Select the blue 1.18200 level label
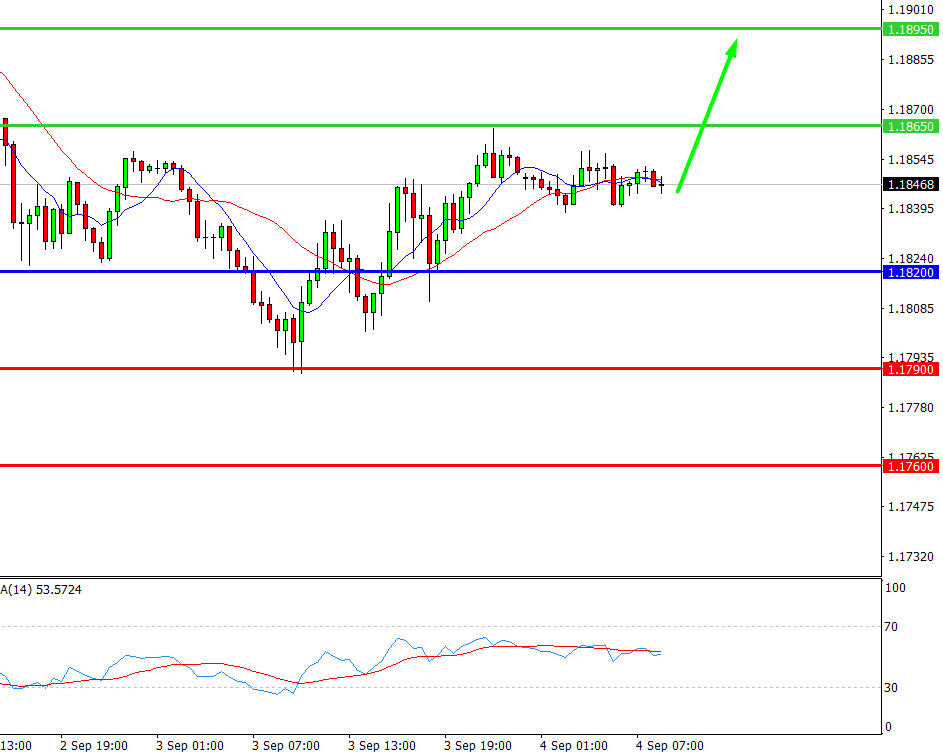The width and height of the screenshot is (943, 754). [x=911, y=272]
